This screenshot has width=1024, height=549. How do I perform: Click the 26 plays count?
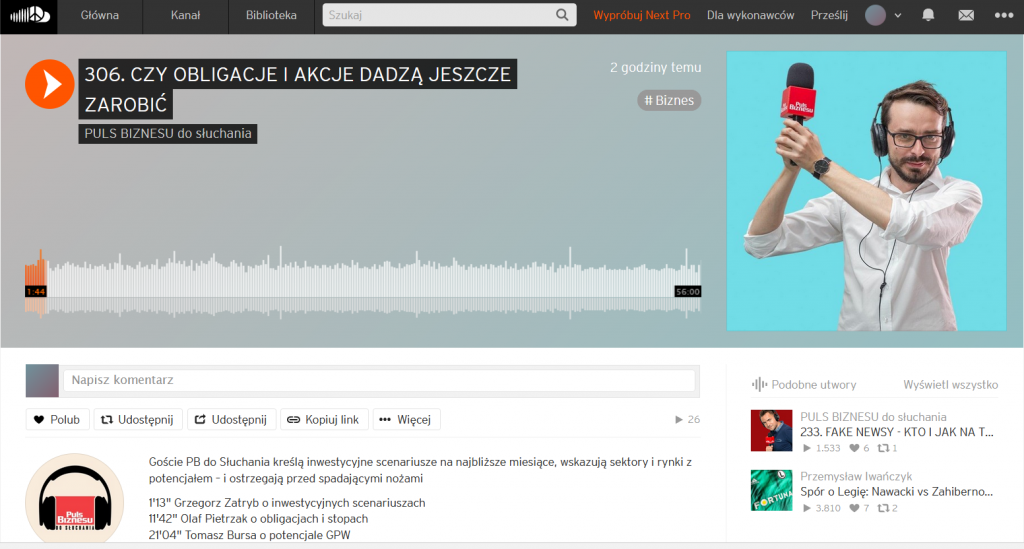tap(688, 419)
